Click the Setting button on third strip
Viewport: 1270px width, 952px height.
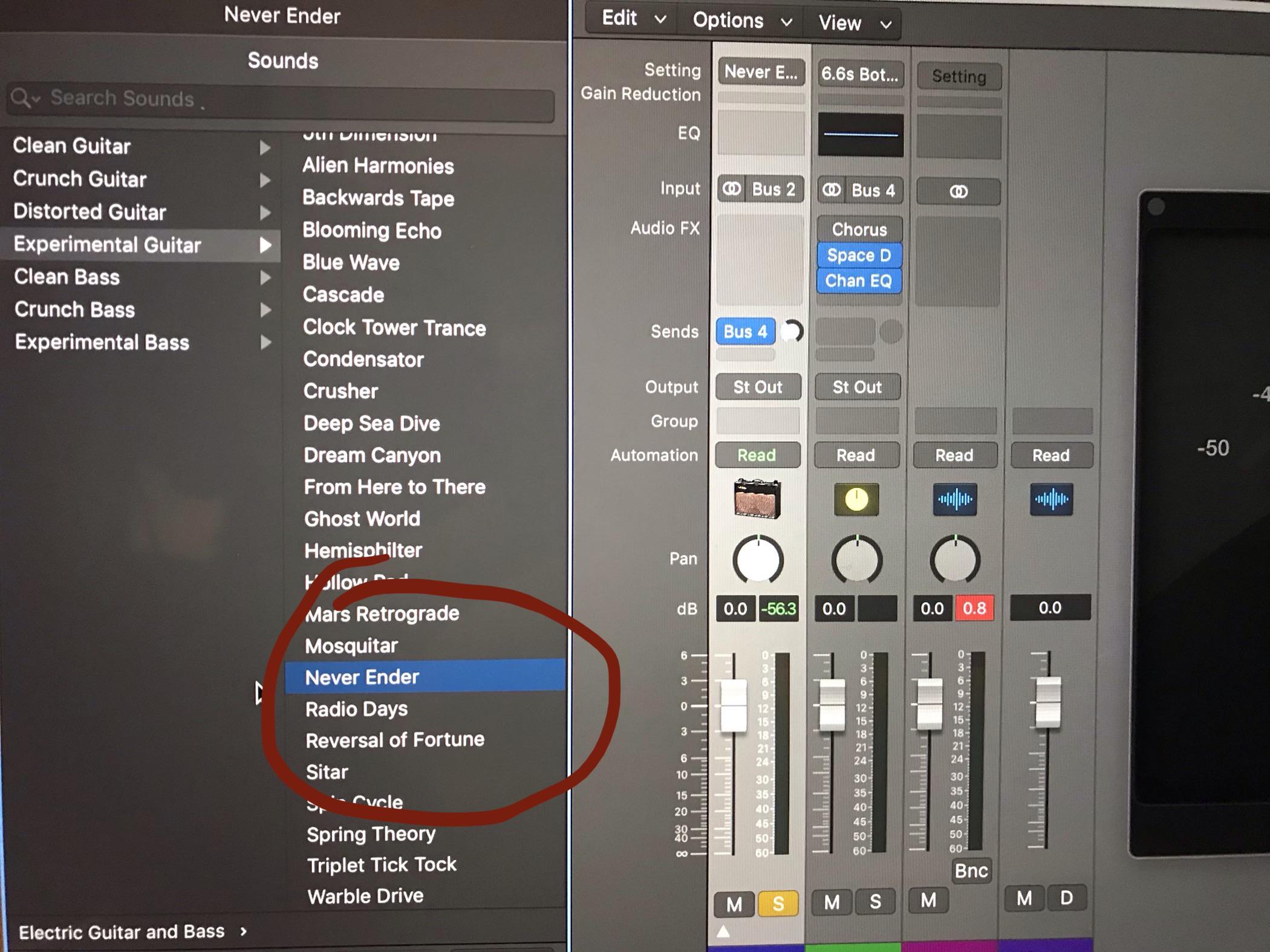tap(959, 77)
